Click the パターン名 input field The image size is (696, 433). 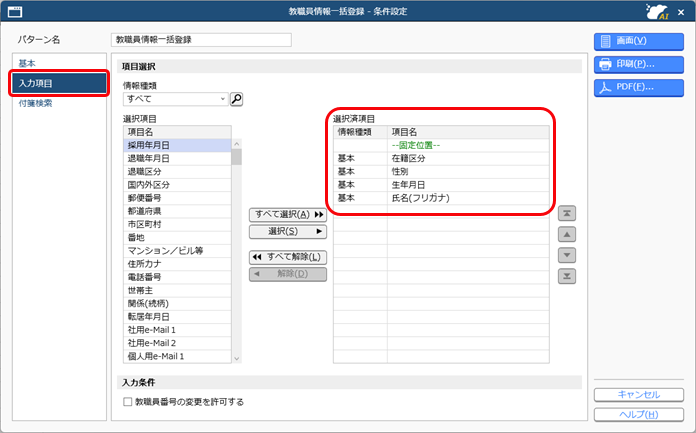coord(201,40)
